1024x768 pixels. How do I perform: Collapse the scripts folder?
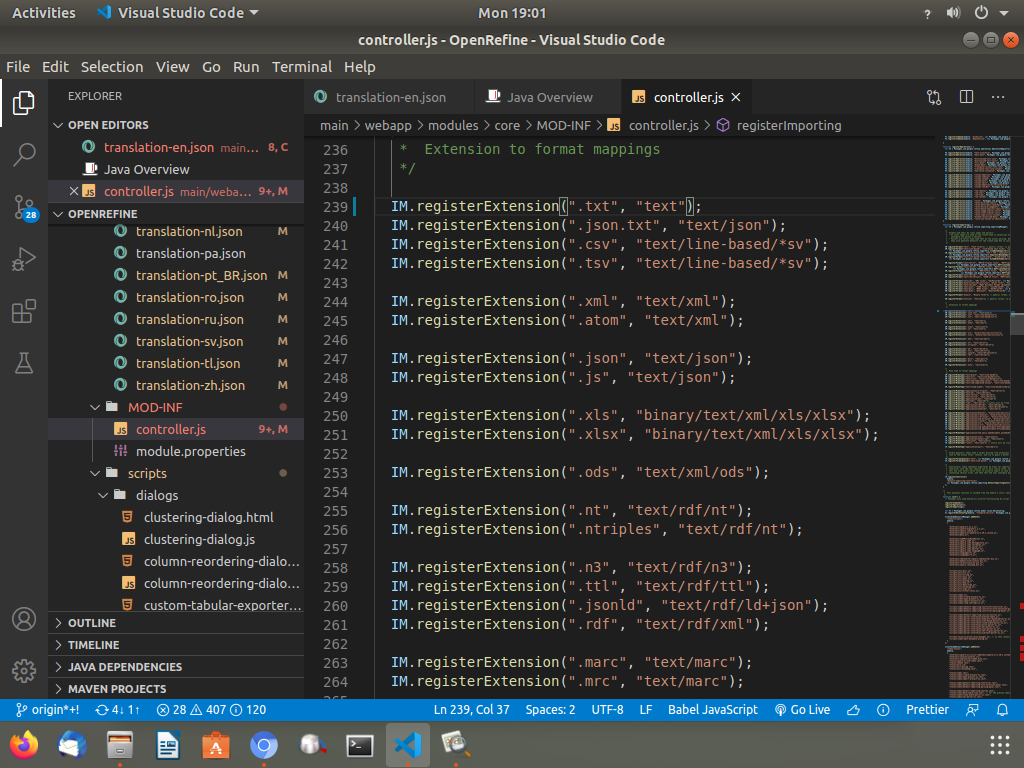tap(95, 473)
